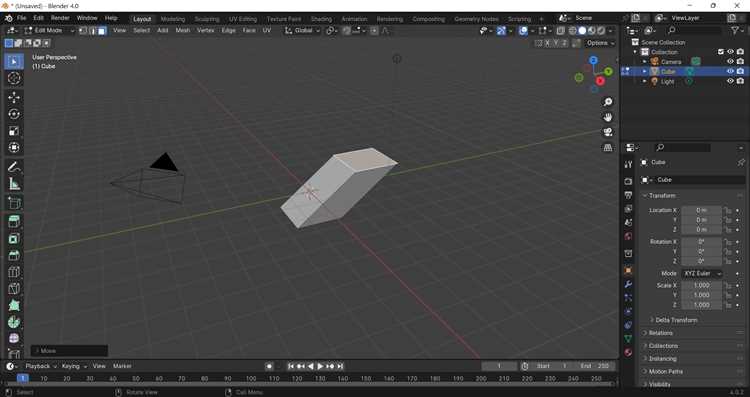Expand the Delta Transform panel
The width and height of the screenshot is (750, 397).
click(676, 320)
